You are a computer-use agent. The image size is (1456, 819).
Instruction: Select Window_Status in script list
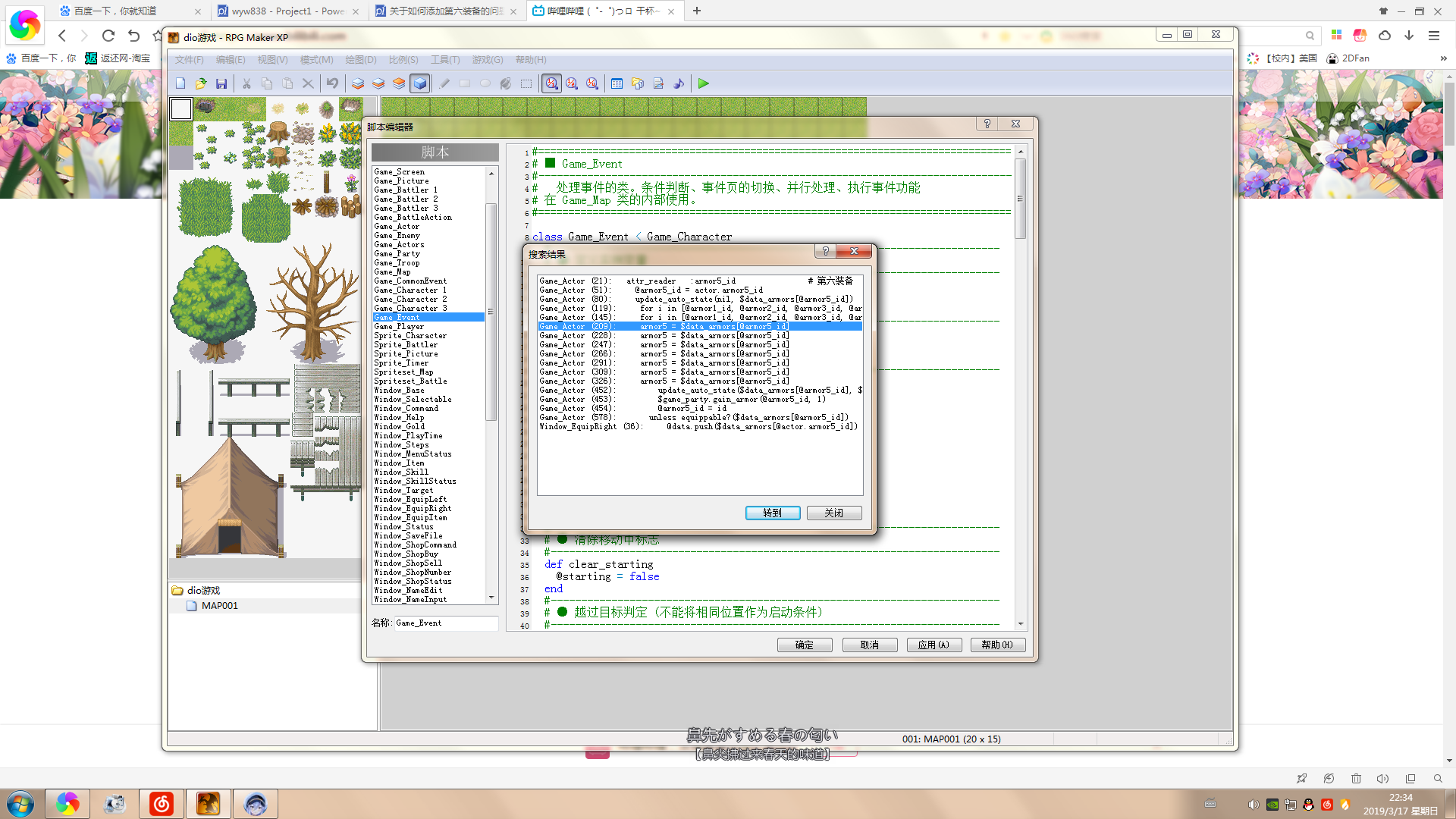(428, 527)
